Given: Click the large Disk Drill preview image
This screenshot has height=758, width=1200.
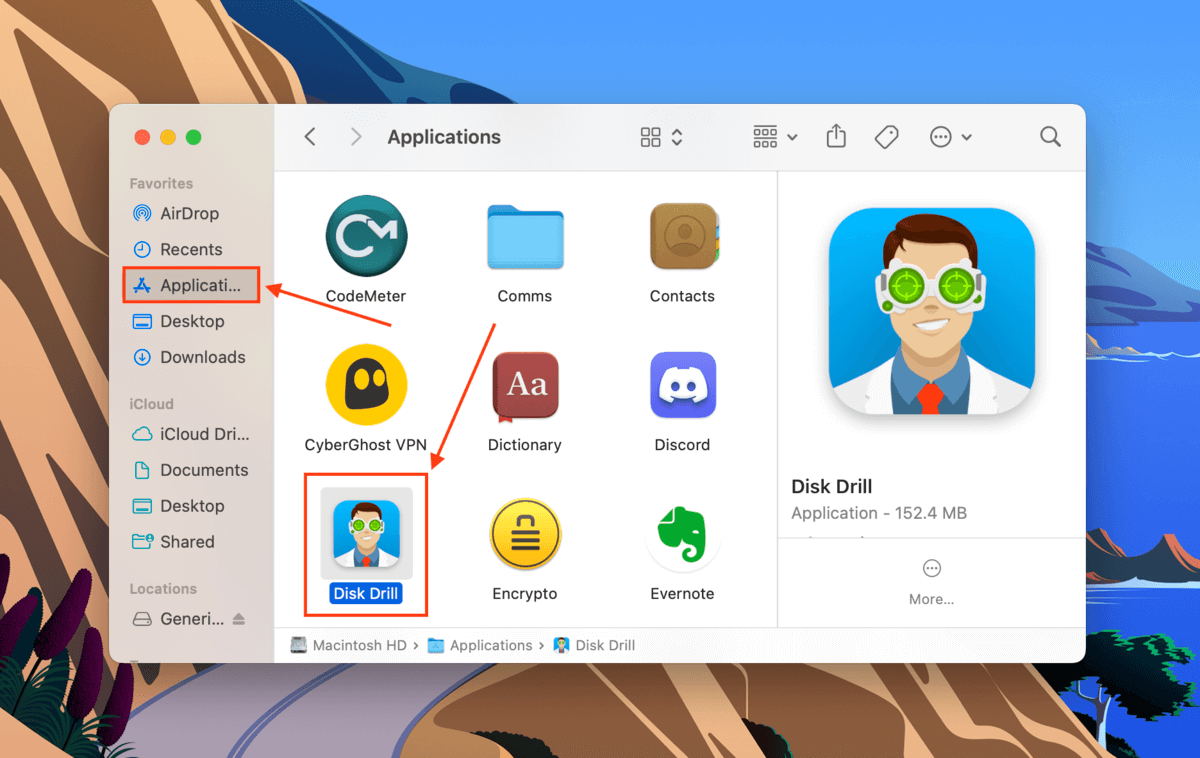Looking at the screenshot, I should point(932,311).
